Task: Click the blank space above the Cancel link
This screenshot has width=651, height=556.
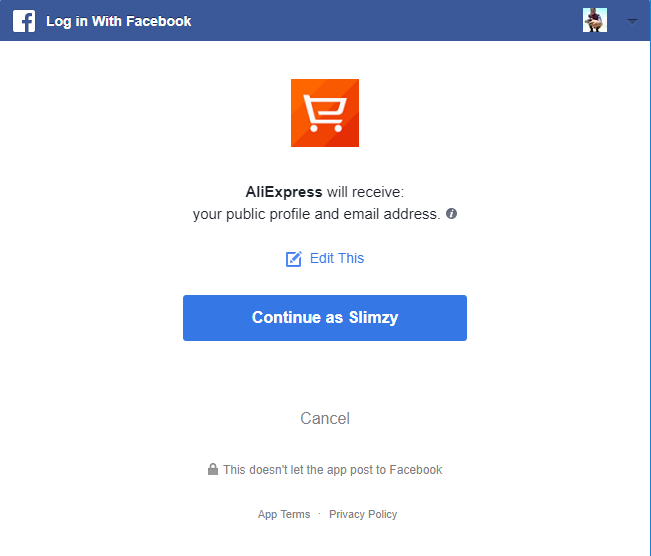Action: [325, 375]
